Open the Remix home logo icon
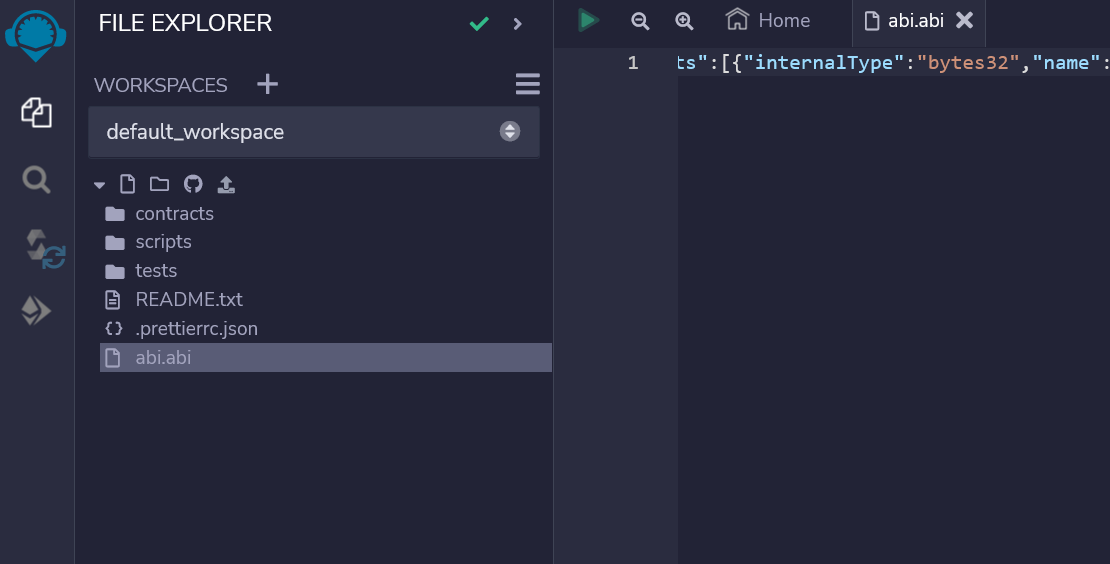This screenshot has width=1110, height=564. point(36,36)
